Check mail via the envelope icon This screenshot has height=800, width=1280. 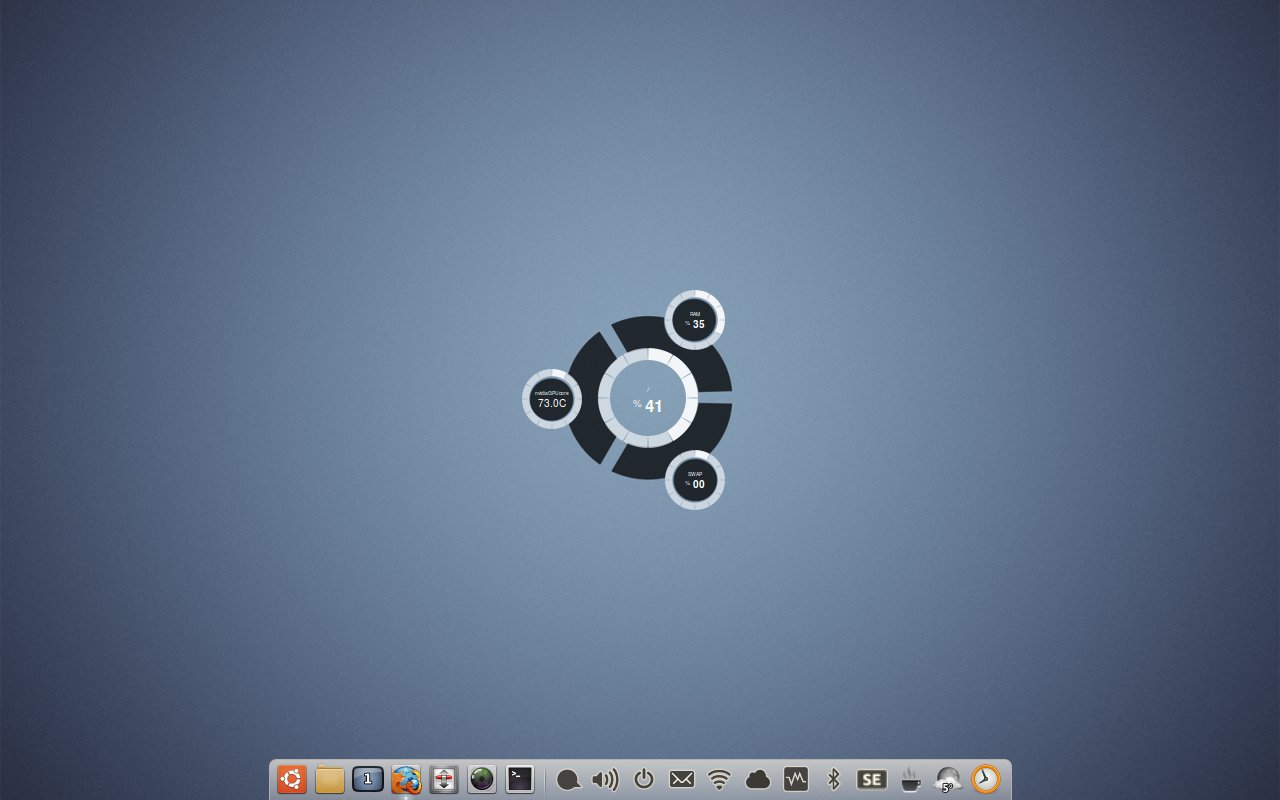click(x=682, y=779)
